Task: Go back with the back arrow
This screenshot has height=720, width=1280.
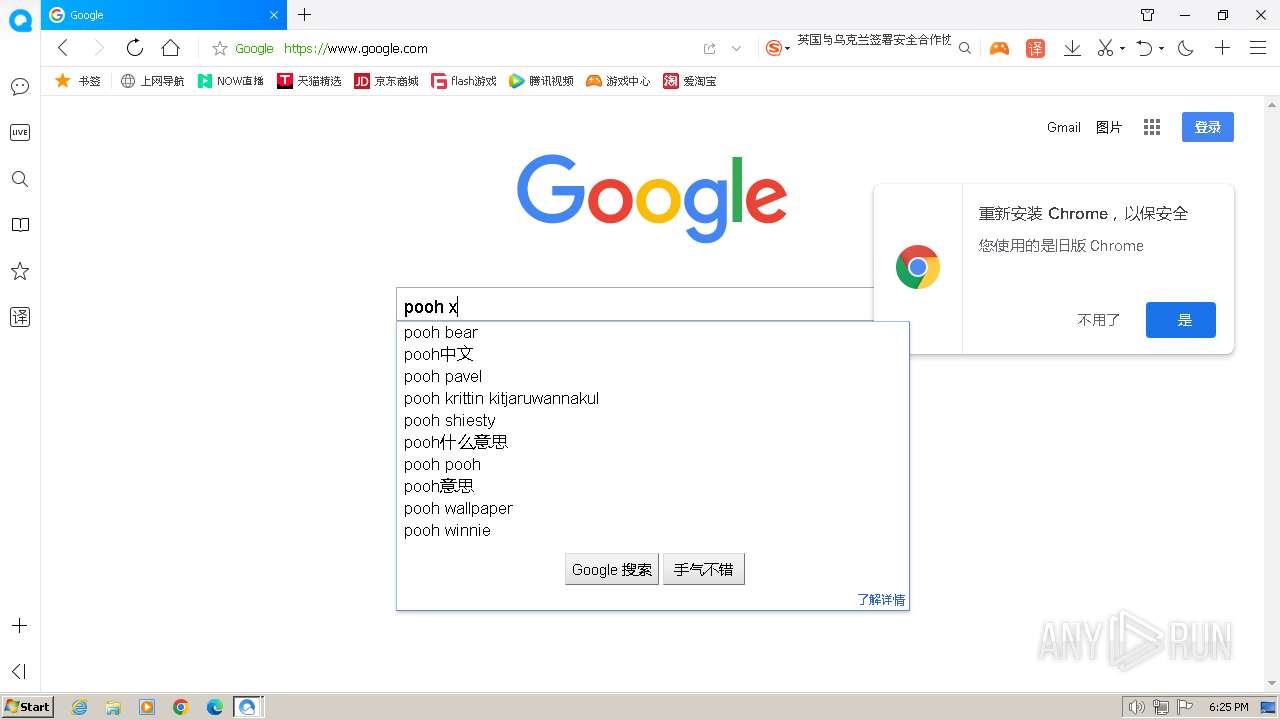Action: [63, 48]
